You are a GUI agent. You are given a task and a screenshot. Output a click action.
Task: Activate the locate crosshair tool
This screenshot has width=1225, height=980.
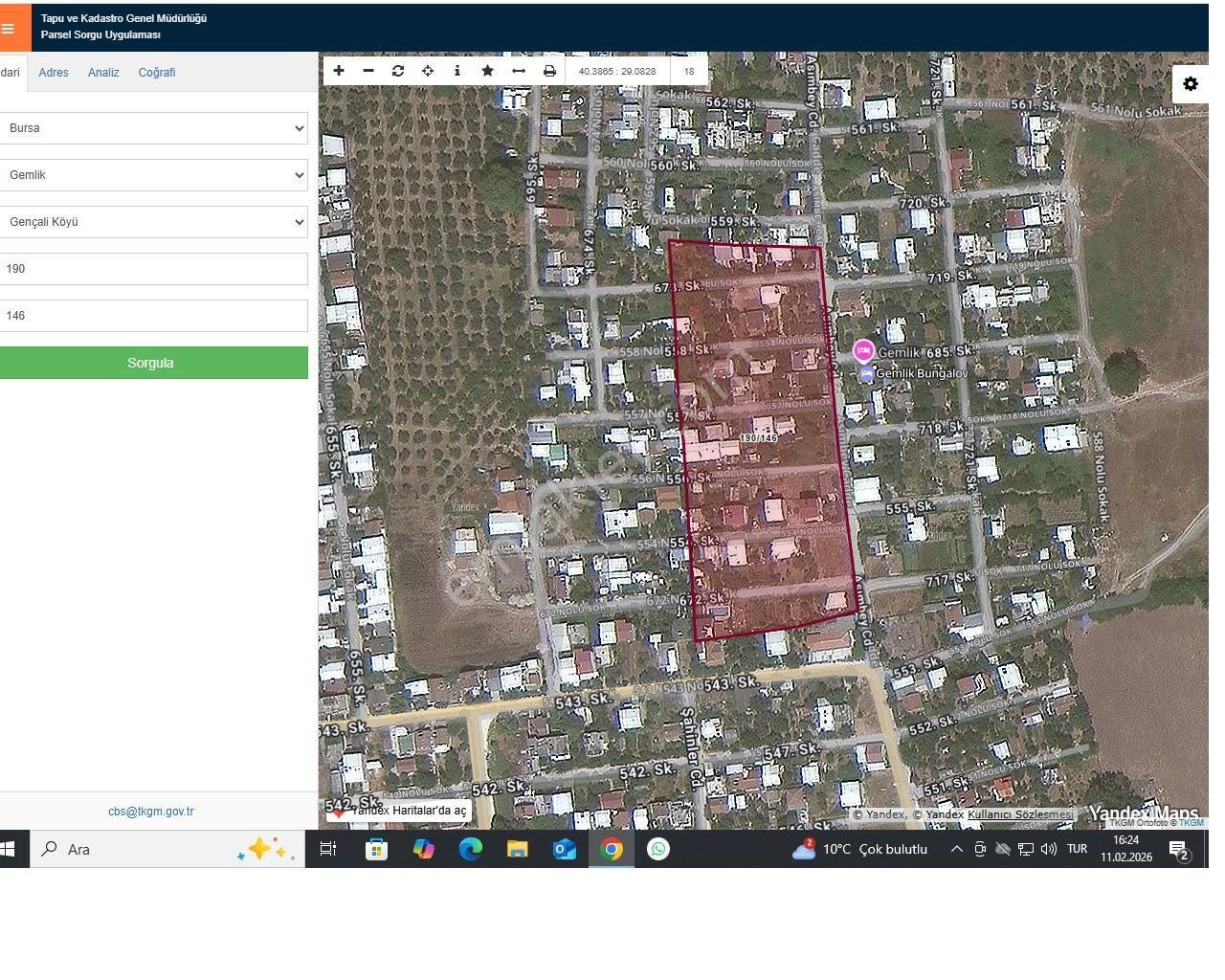click(428, 71)
